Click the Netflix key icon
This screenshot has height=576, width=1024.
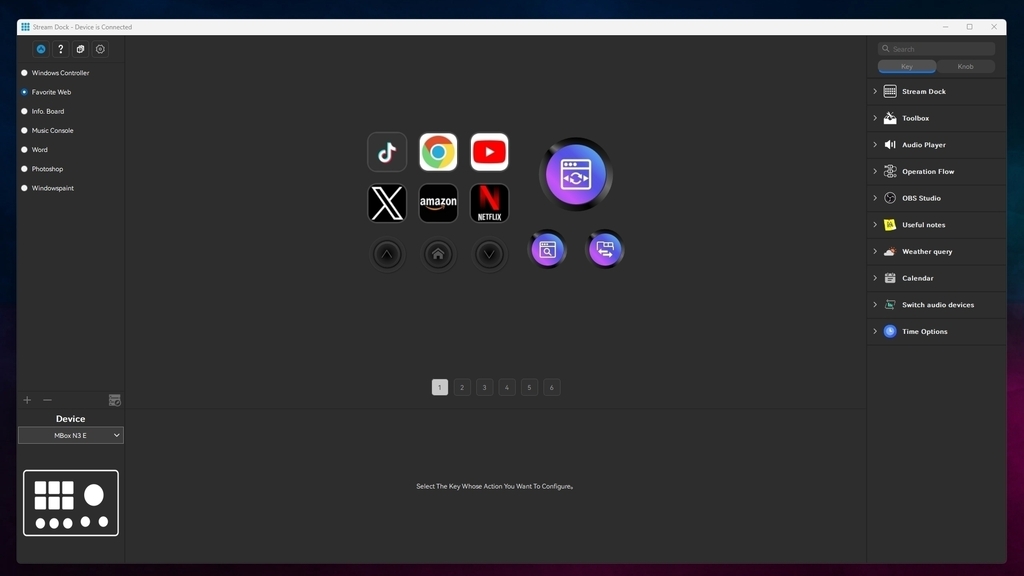point(489,203)
